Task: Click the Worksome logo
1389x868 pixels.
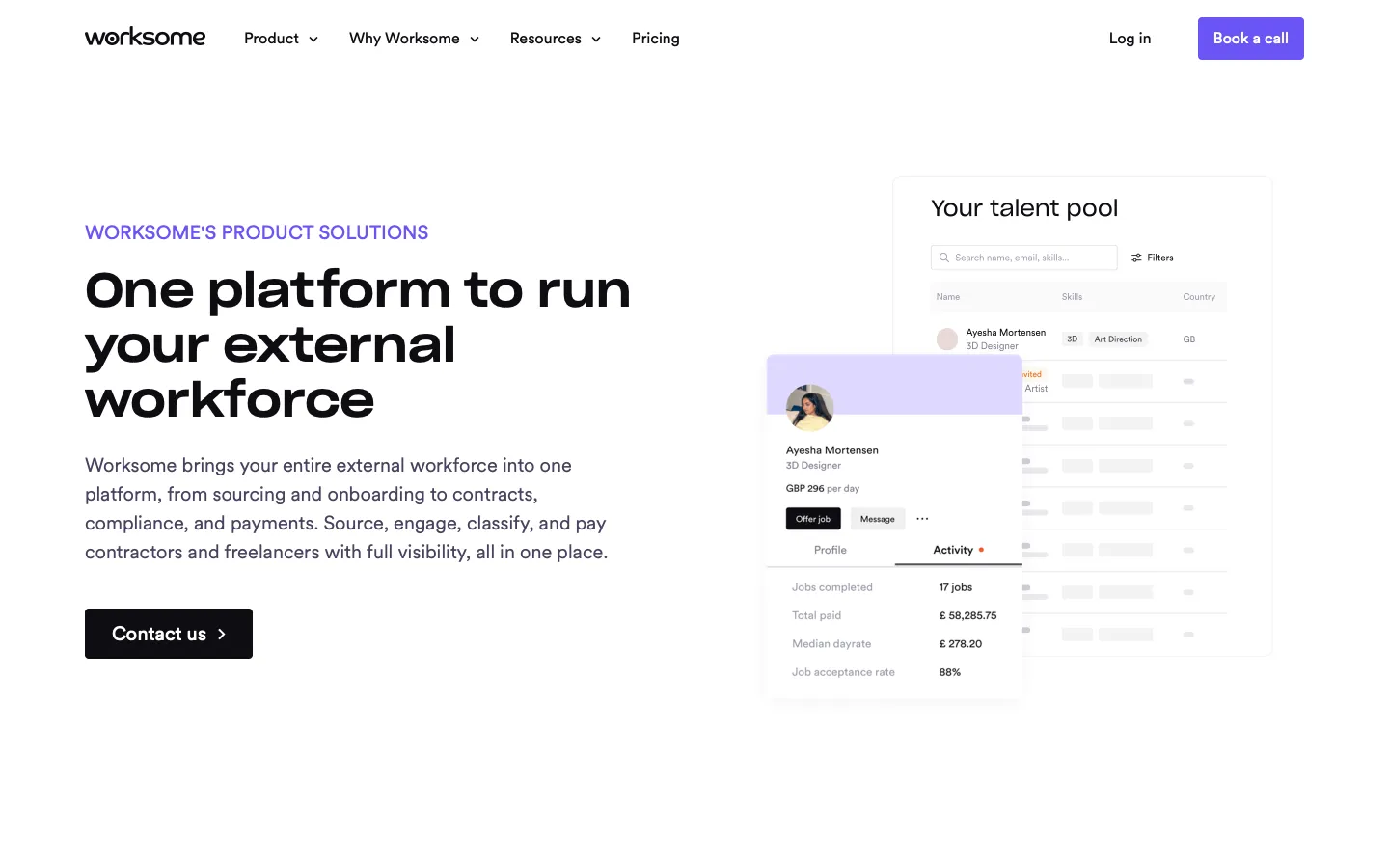Action: click(145, 38)
